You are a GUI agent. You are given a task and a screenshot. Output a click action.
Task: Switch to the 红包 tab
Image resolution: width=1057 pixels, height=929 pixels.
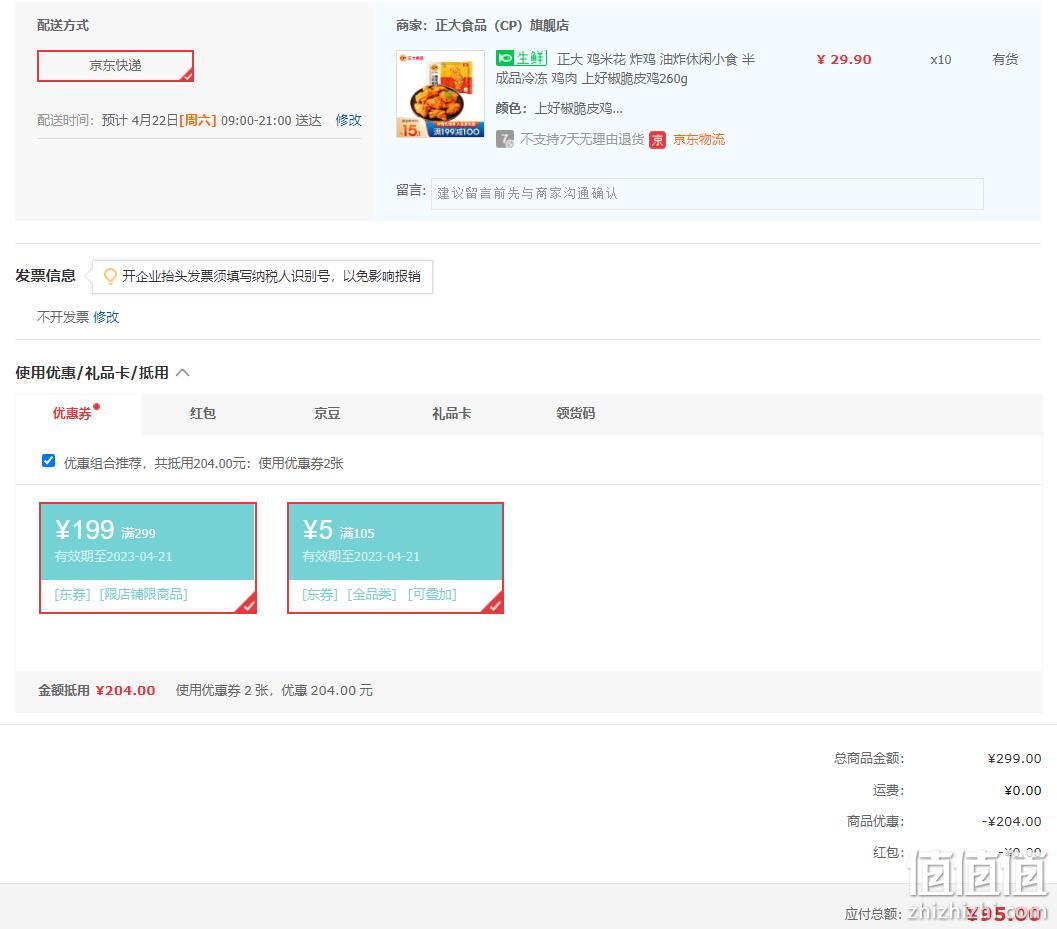coord(202,413)
